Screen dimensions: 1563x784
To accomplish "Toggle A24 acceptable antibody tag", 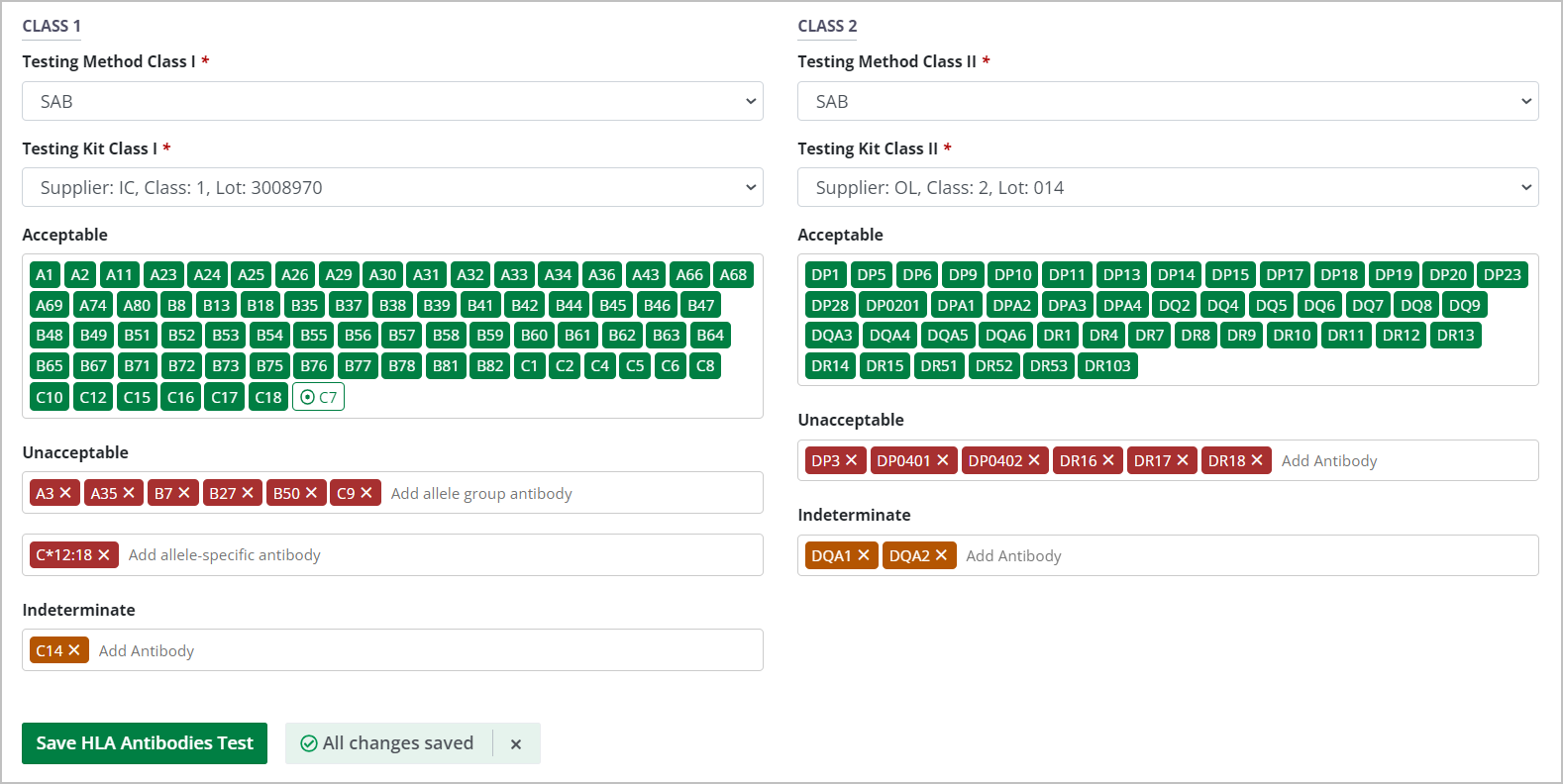I will click(x=207, y=275).
